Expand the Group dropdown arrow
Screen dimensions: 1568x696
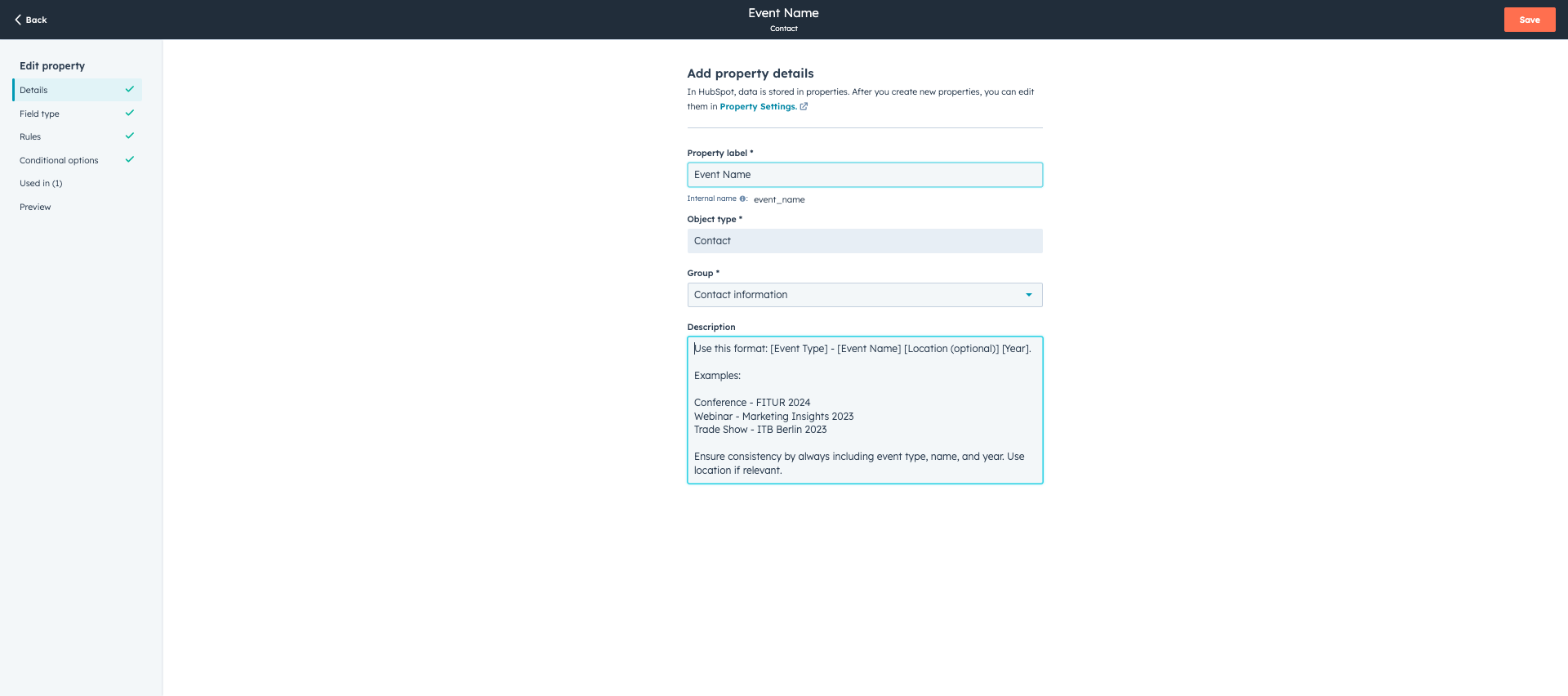pyautogui.click(x=1028, y=295)
